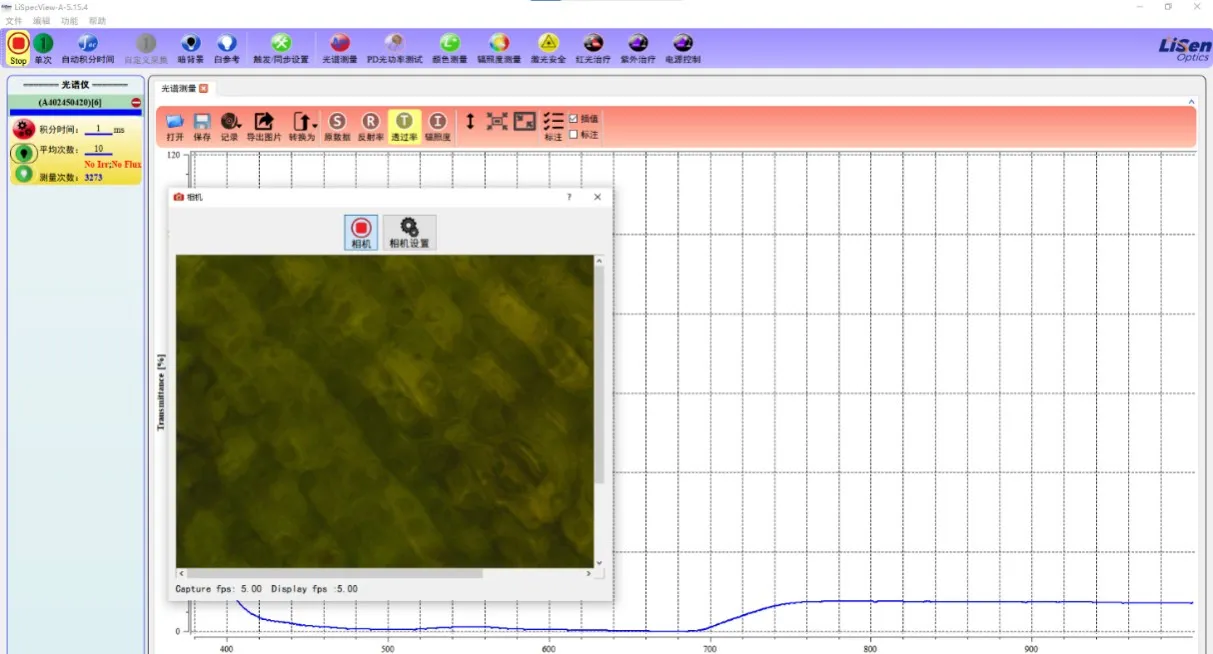Open the 记录 record dropdown arrow
The width and height of the screenshot is (1213, 654).
click(x=239, y=124)
